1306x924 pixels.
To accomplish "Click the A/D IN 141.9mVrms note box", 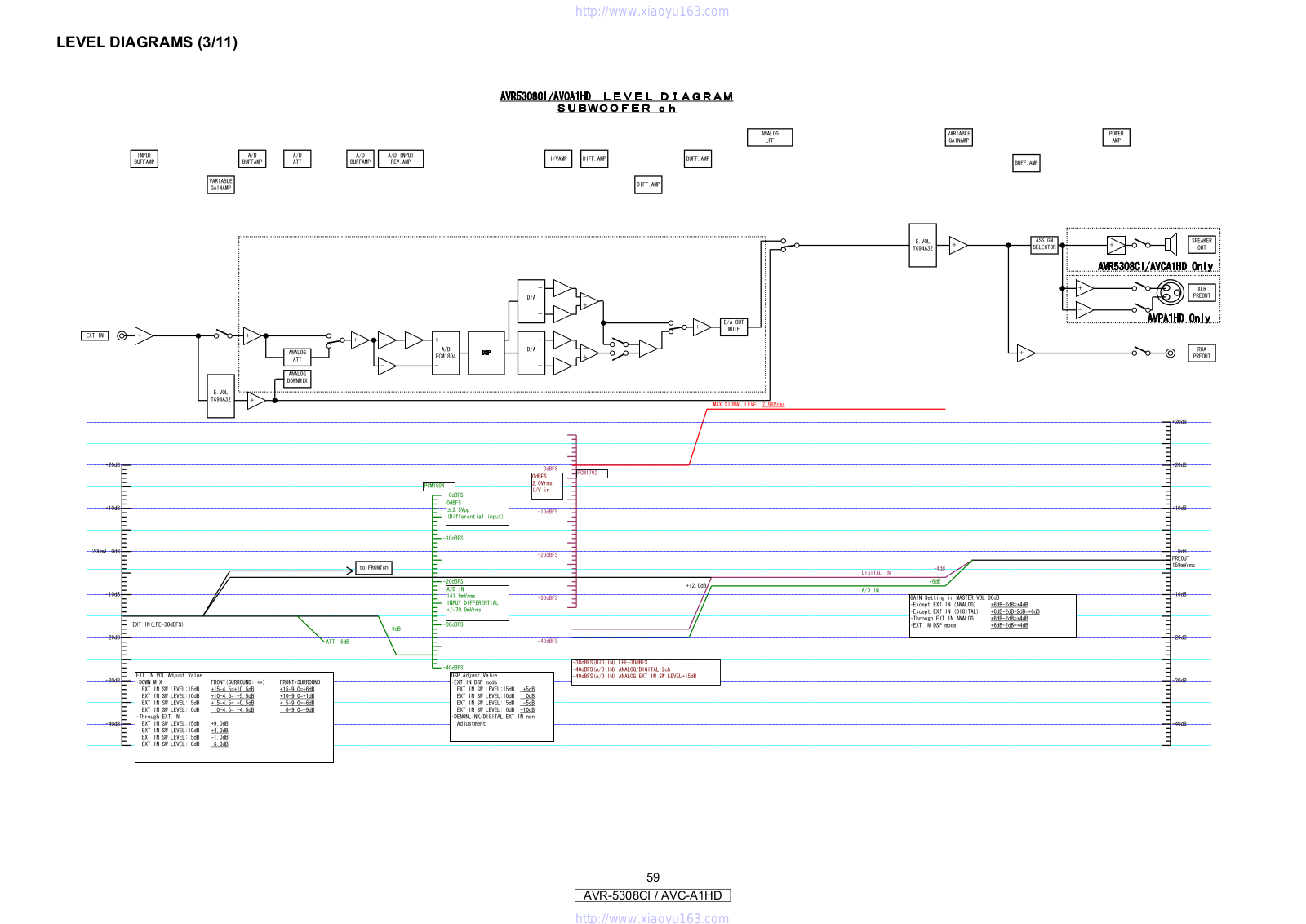I will 477,603.
